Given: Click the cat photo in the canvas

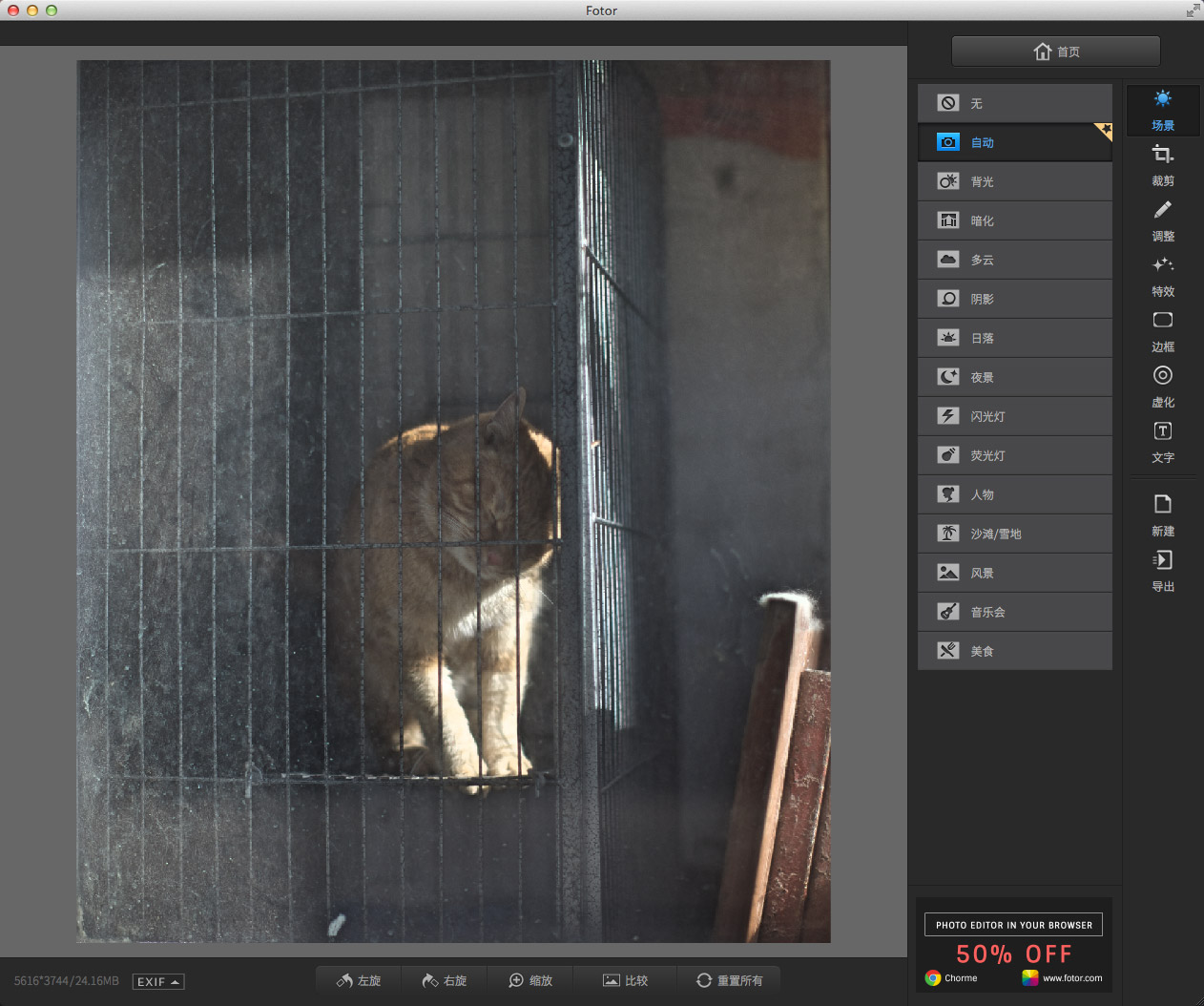Looking at the screenshot, I should coord(453,501).
